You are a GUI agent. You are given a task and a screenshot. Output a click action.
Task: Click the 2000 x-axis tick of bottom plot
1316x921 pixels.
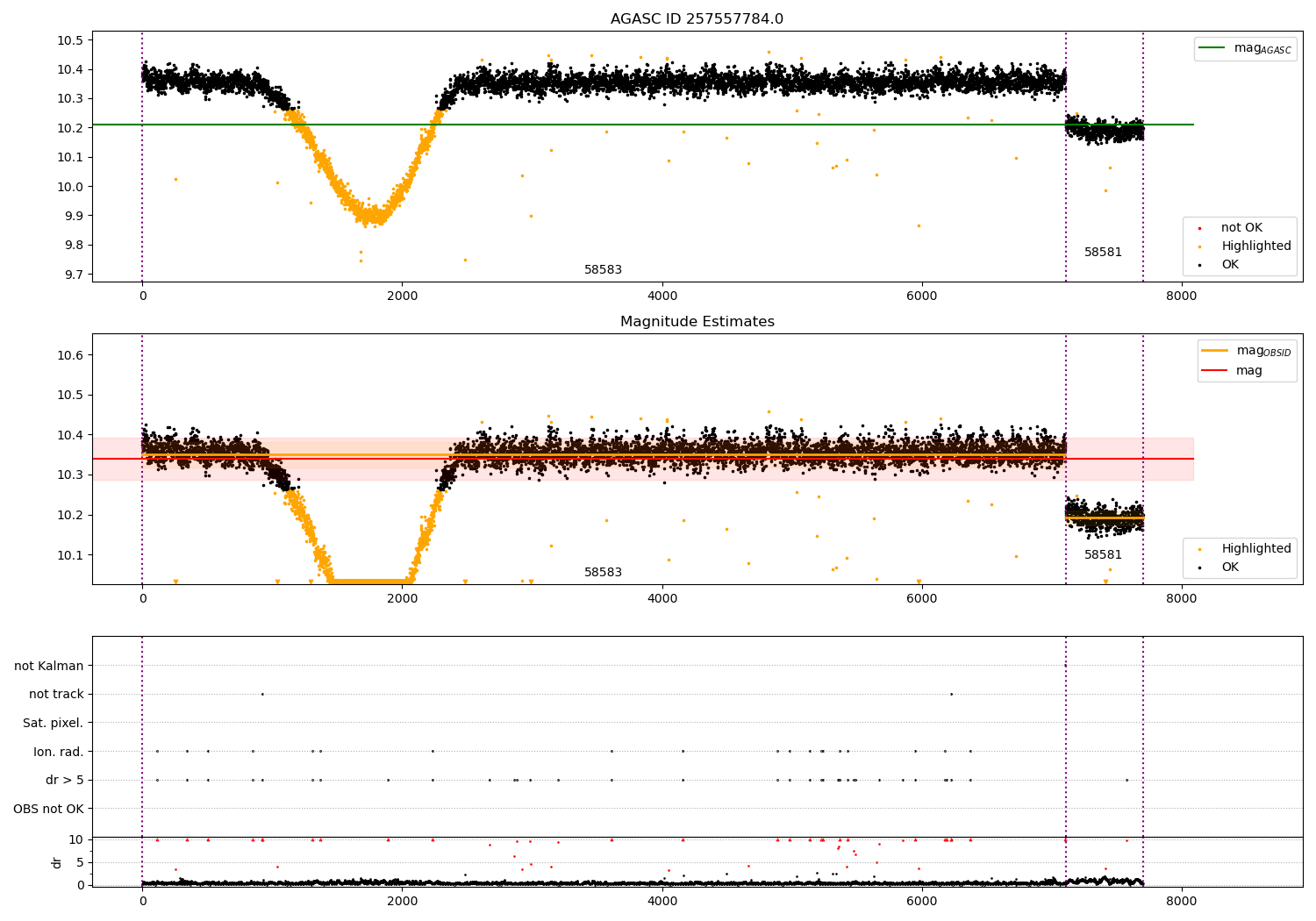point(402,901)
